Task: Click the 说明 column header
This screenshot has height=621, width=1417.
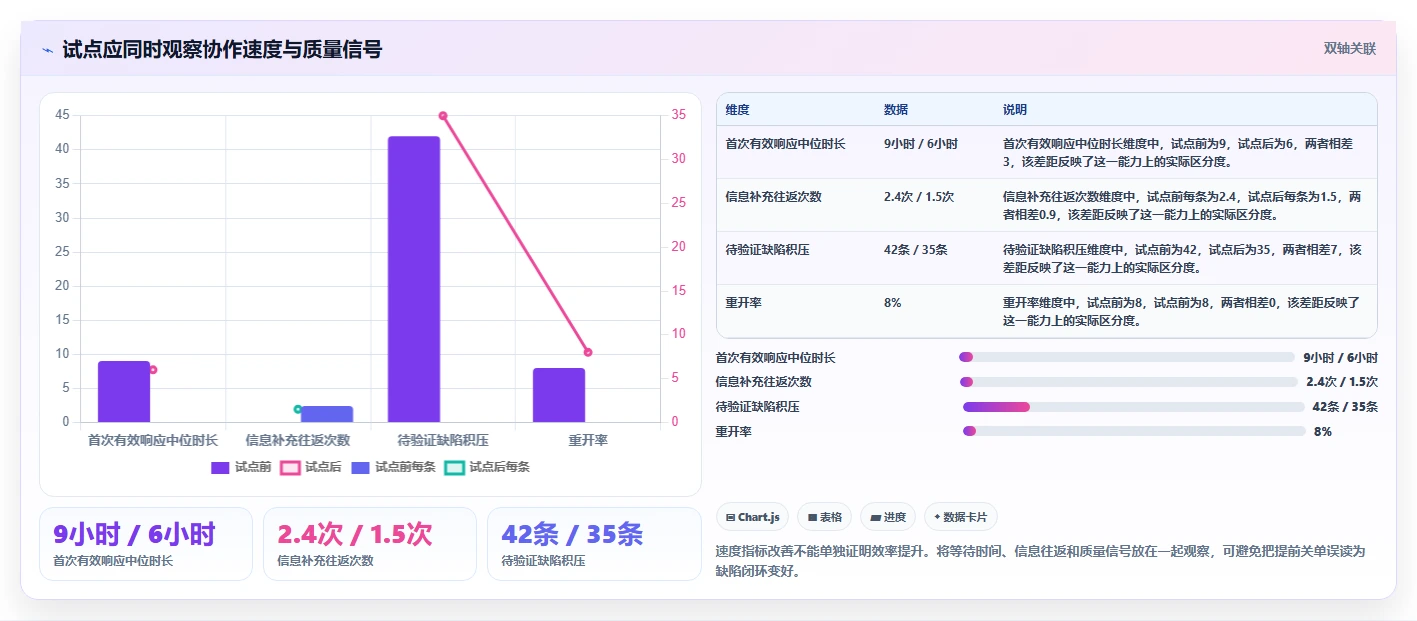Action: tap(1015, 110)
